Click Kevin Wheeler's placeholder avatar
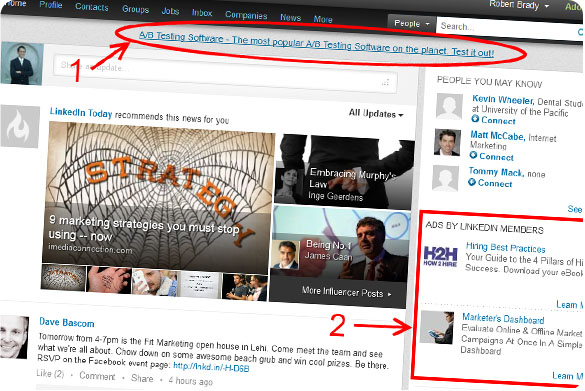 (450, 106)
